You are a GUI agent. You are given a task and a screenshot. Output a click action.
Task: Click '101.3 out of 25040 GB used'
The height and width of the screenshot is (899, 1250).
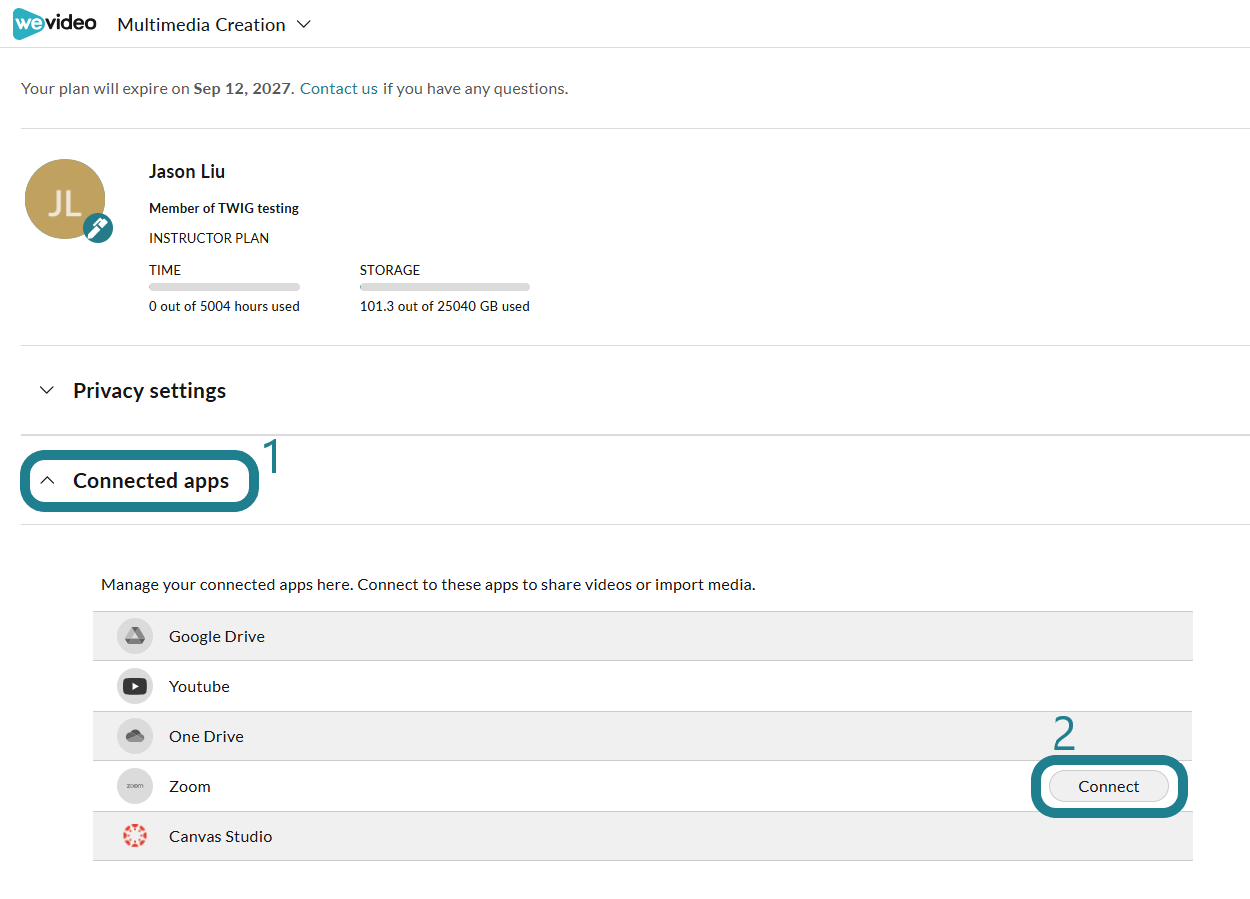coord(445,306)
